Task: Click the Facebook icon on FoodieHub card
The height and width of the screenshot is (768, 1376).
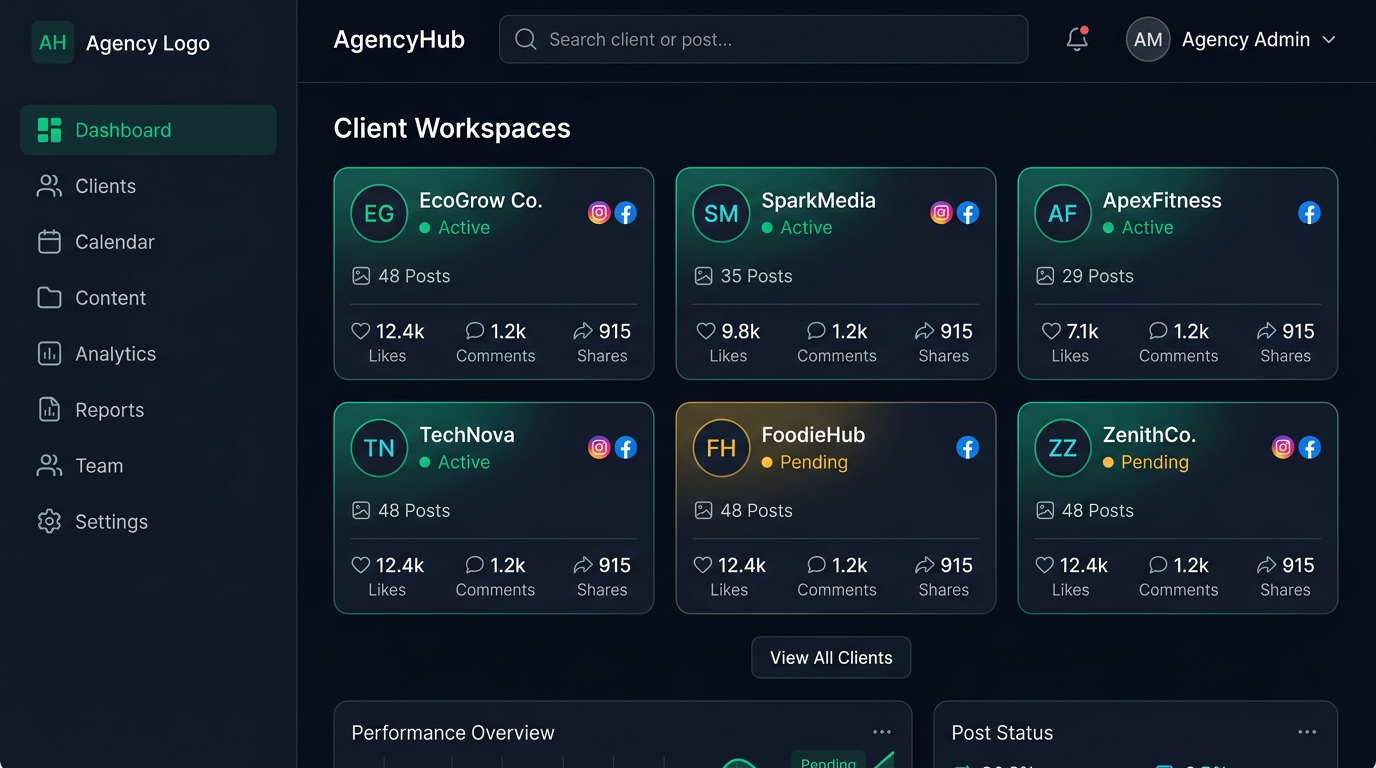Action: click(967, 447)
